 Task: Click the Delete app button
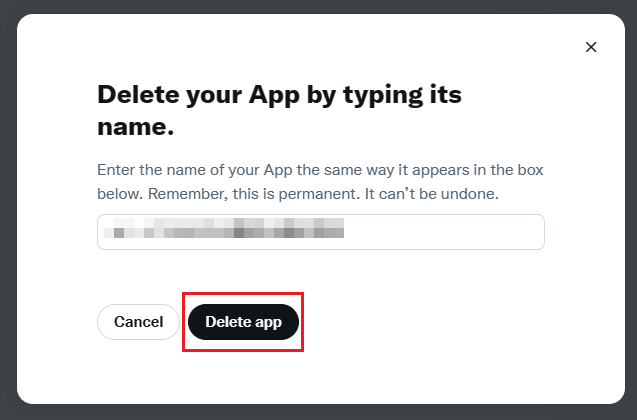tap(243, 322)
